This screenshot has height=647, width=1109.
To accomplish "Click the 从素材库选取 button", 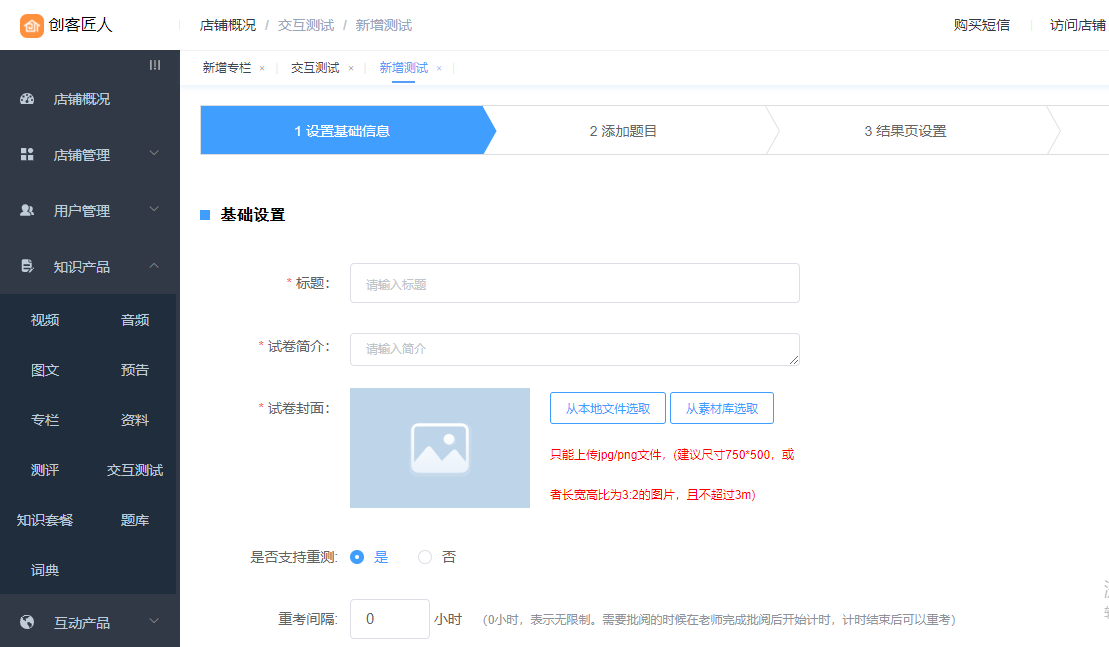I will click(721, 408).
